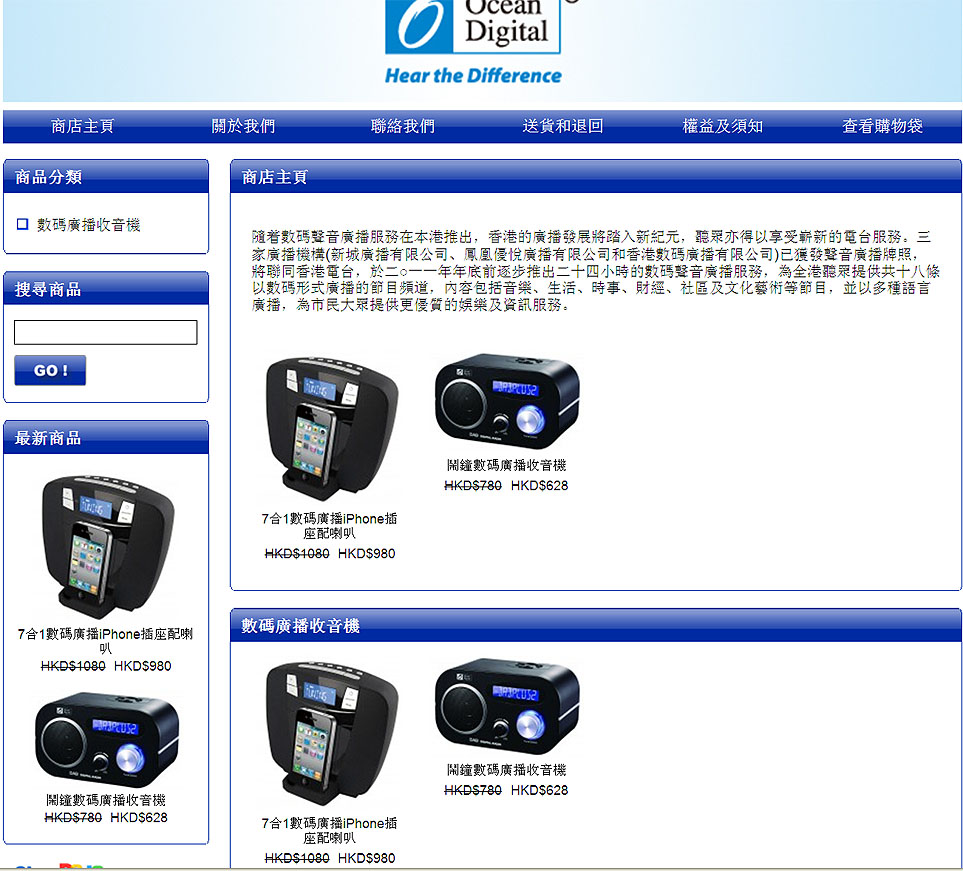963x871 pixels.
Task: Open 商店主頁 in the navigation bar
Action: (83, 126)
